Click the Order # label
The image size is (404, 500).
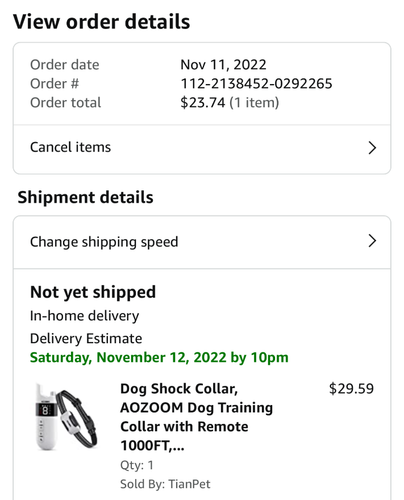pos(54,84)
